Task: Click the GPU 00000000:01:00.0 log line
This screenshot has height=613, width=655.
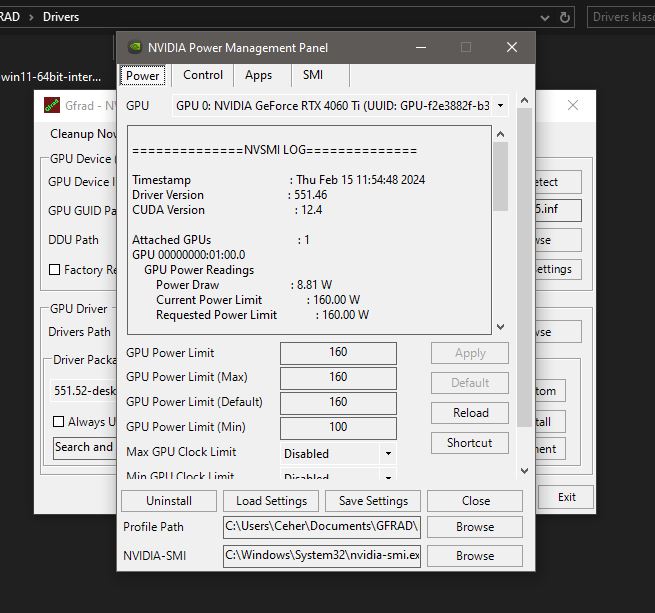Action: point(189,254)
